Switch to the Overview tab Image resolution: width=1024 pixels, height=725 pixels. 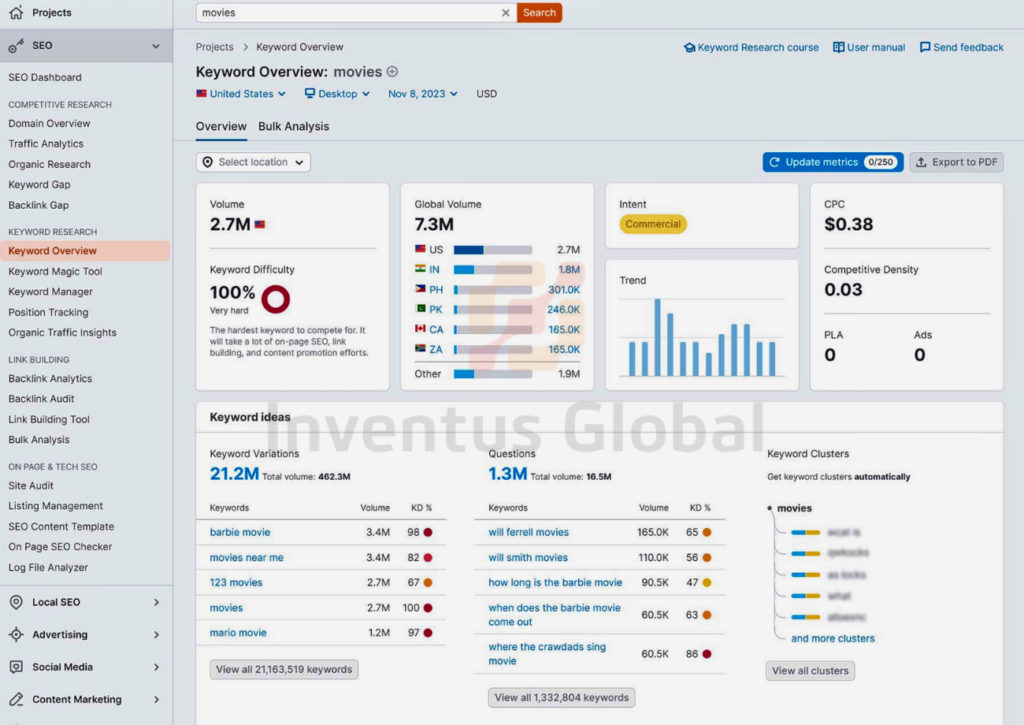(x=221, y=126)
